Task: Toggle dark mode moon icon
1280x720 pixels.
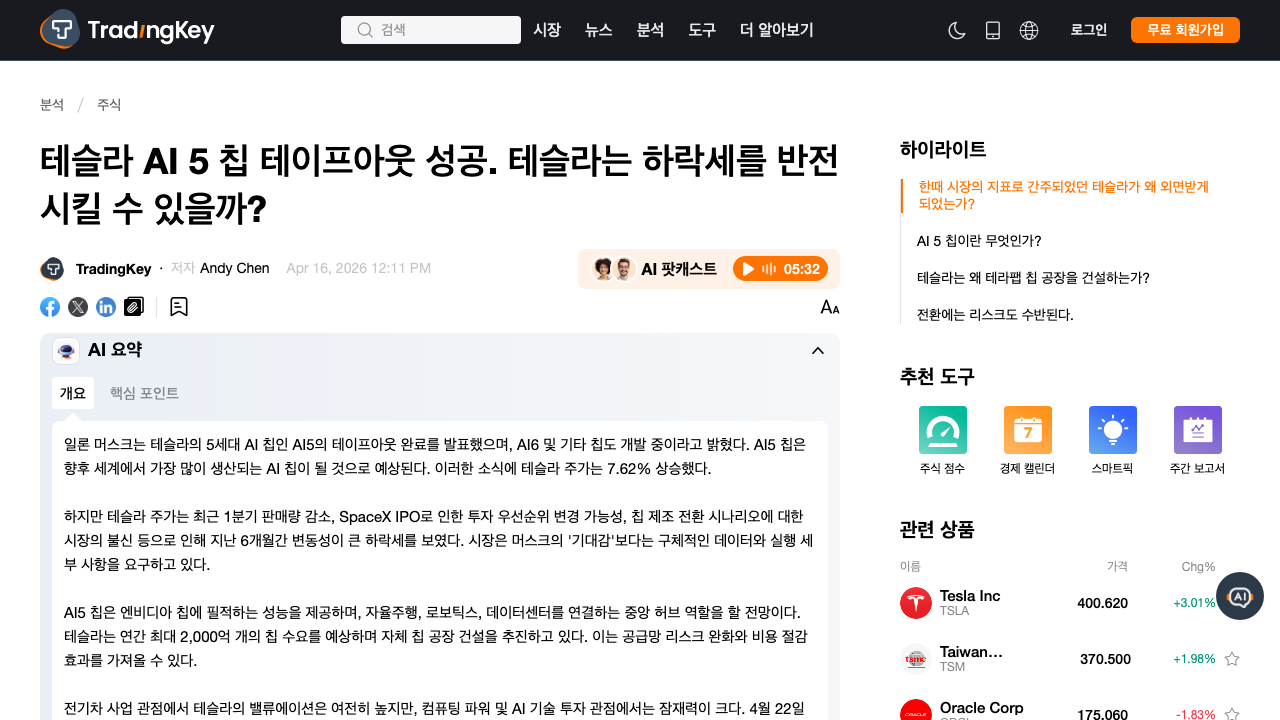Action: 956,30
